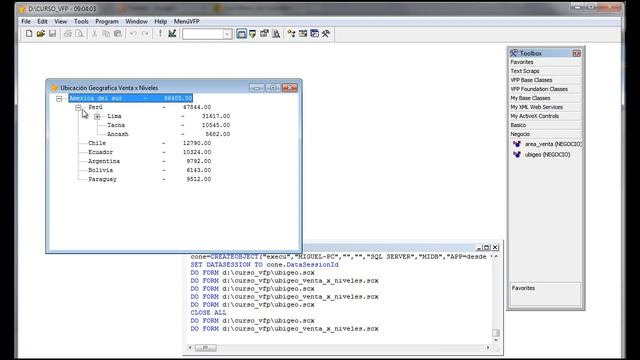Open the Document View toolbar icon
This screenshot has width=640, height=360.
pyautogui.click(x=276, y=33)
